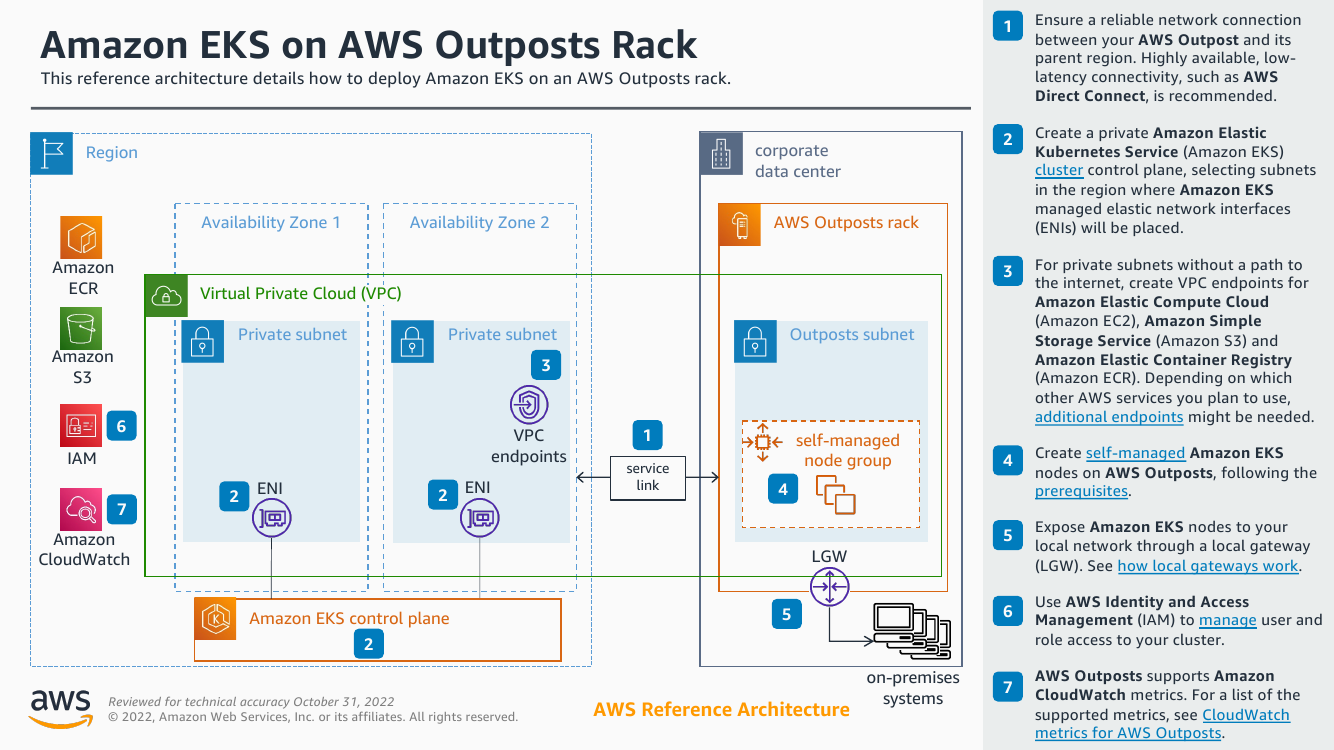Click the 'Amazon EKS on AWS Outposts Rack' title
This screenshot has height=750, width=1334.
[369, 46]
